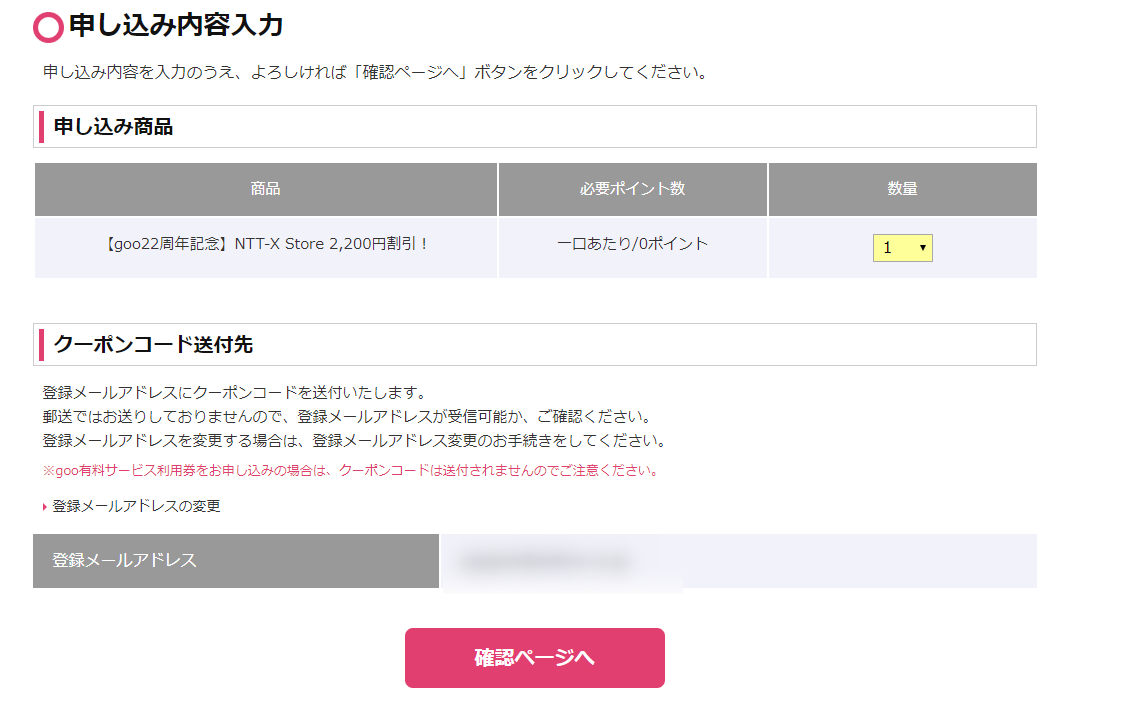The width and height of the screenshot is (1130, 701).
Task: Click the 申し込み内容入力 page heading
Action: pos(175,26)
